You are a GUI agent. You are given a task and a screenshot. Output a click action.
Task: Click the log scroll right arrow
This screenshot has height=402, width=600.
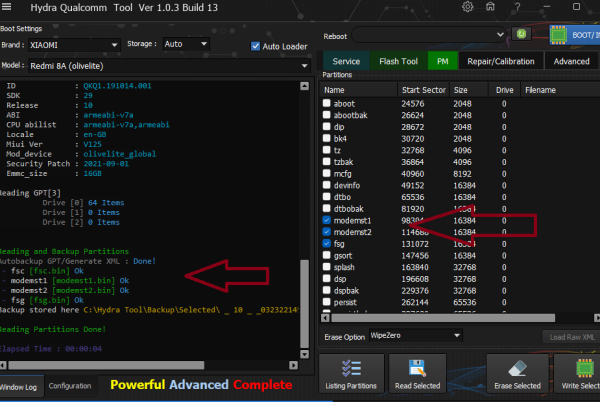[293, 365]
